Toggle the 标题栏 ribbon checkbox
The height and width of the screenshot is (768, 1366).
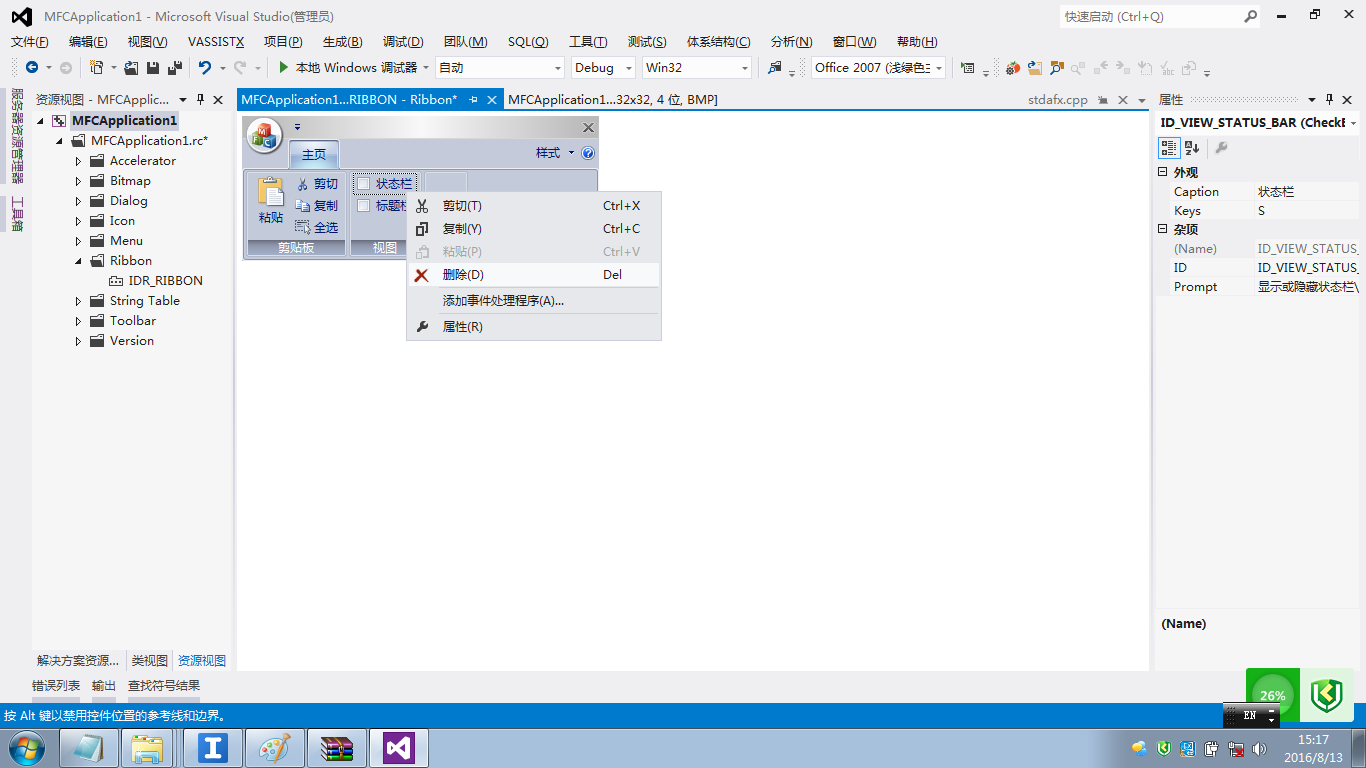pos(363,206)
